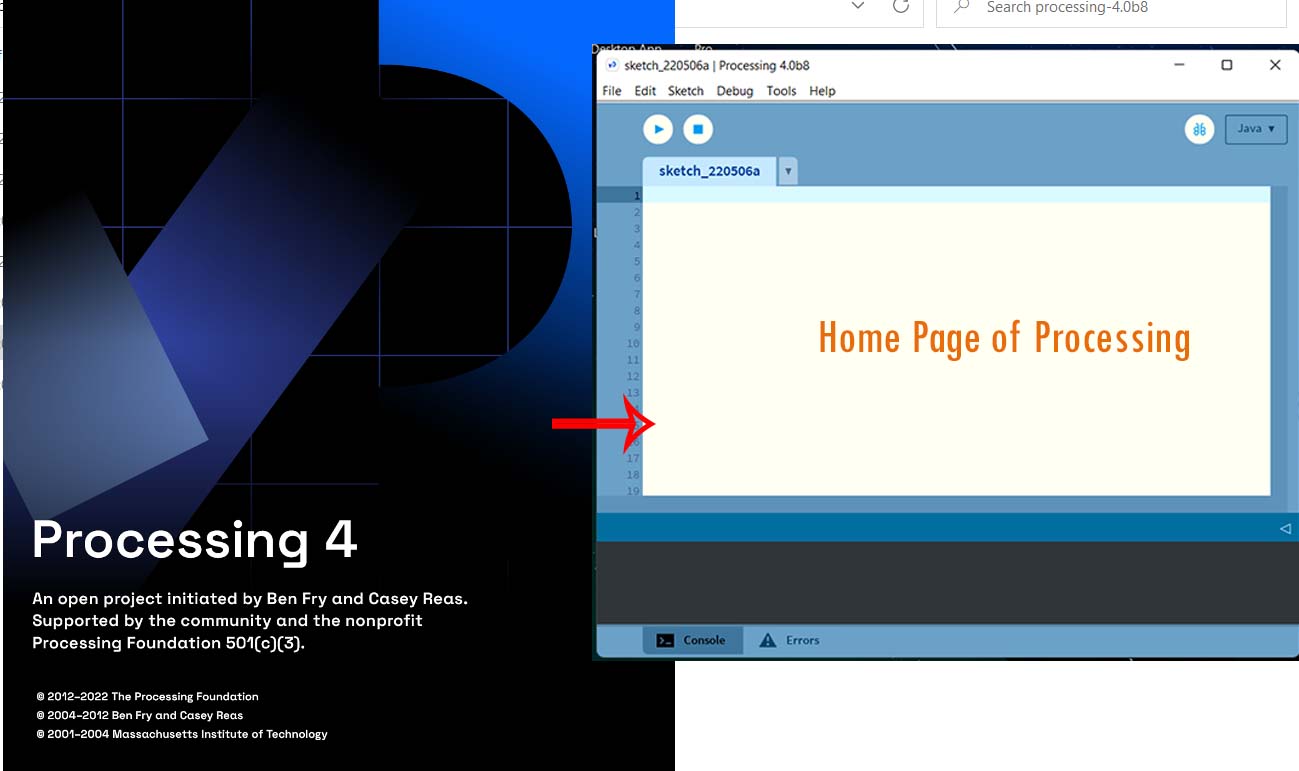
Task: Expand the Explorer address bar history dropdown
Action: tap(857, 6)
